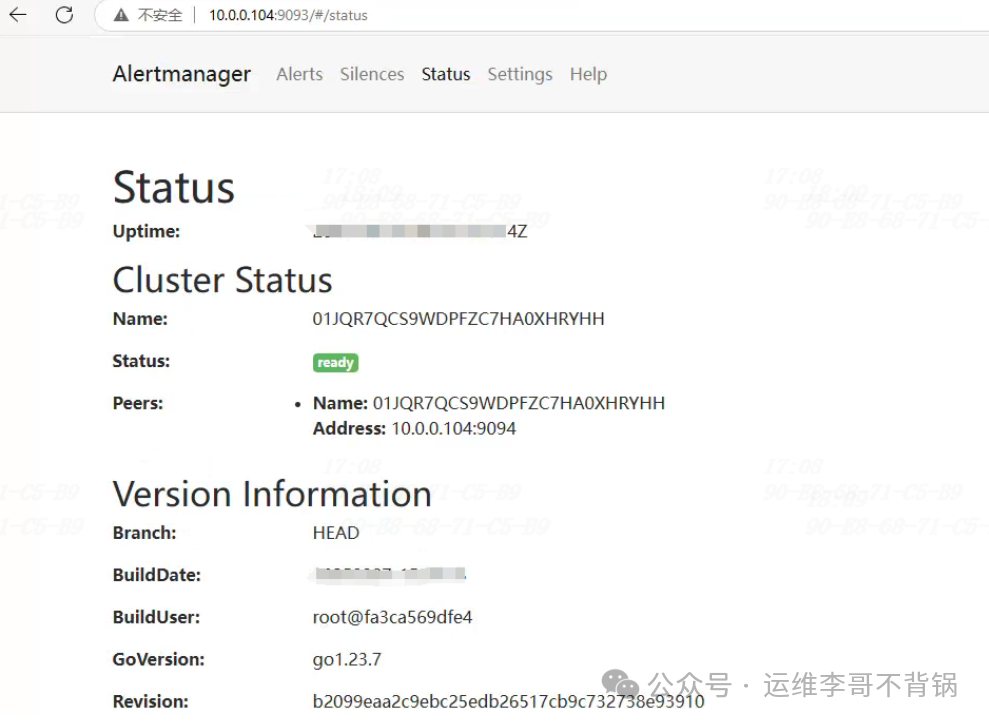
Task: Click the Version Information heading
Action: 272,494
